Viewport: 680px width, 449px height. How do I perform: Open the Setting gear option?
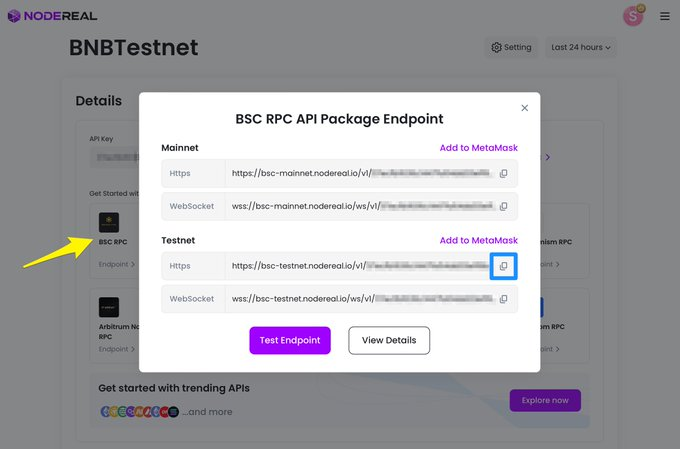pyautogui.click(x=511, y=47)
